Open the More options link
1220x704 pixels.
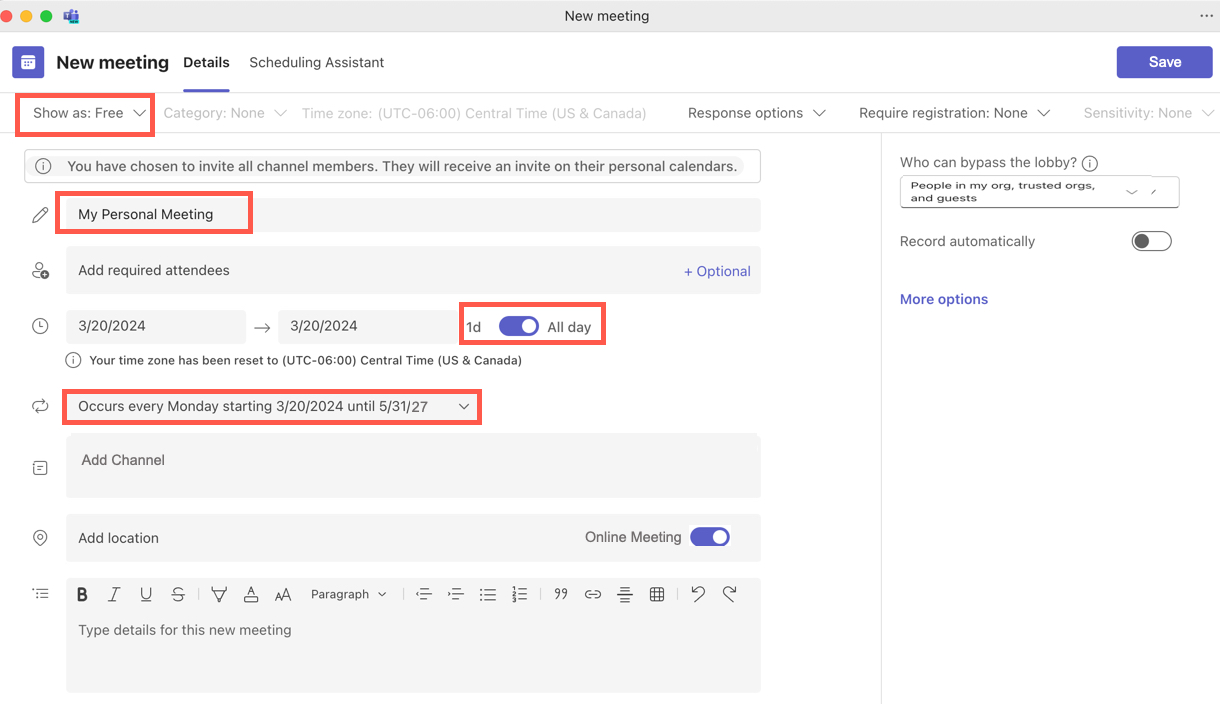click(943, 299)
